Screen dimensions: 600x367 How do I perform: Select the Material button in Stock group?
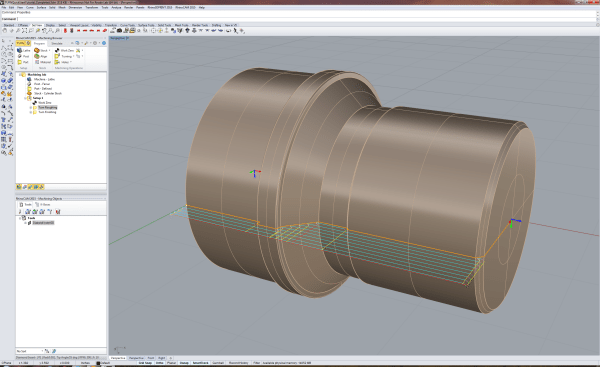click(43, 62)
